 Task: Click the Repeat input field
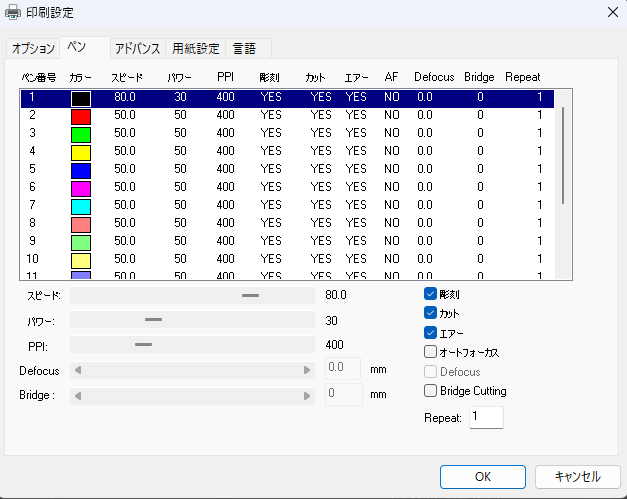pyautogui.click(x=486, y=417)
